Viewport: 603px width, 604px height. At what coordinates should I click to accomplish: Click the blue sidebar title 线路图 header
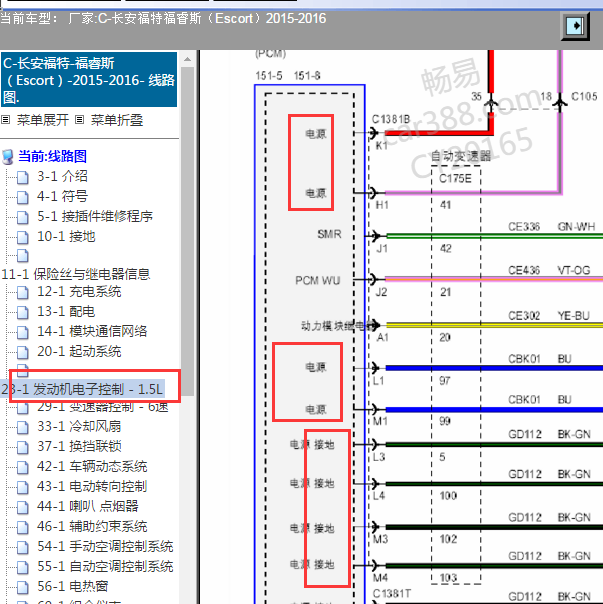[89, 80]
